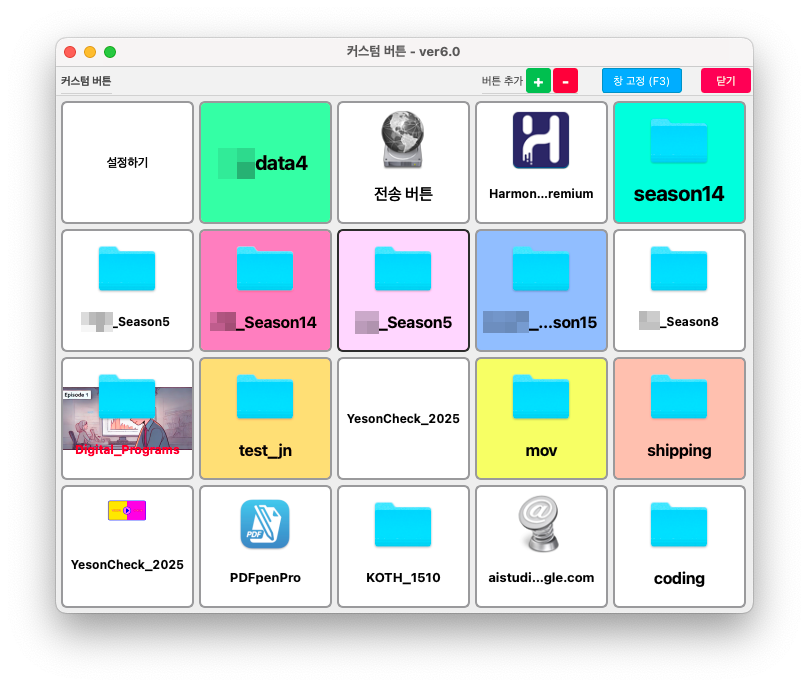This screenshot has height=687, width=809.
Task: Click the window title 커스텀 버튼 - ver6.0
Action: 403,52
